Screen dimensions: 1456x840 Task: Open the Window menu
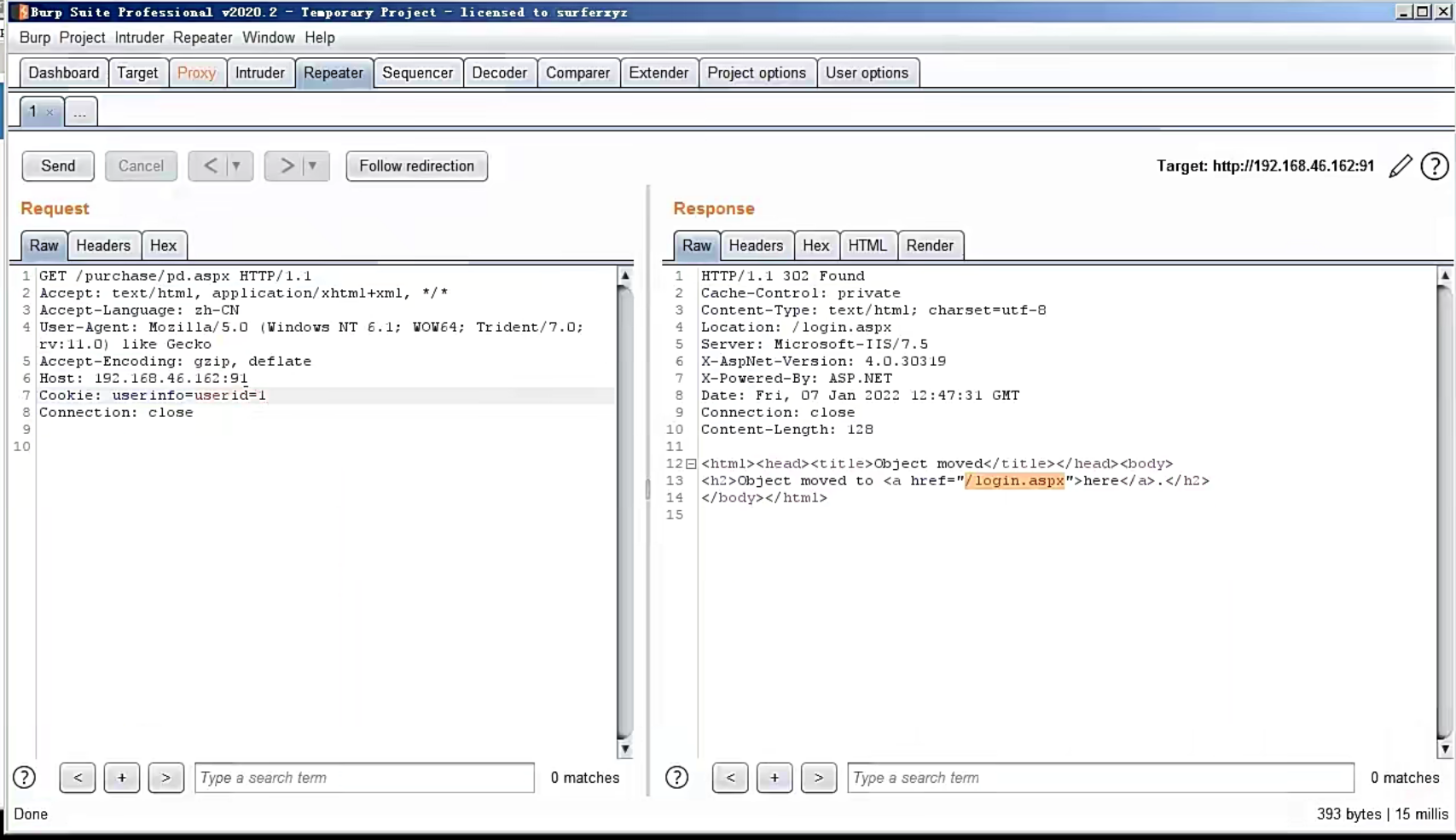269,38
